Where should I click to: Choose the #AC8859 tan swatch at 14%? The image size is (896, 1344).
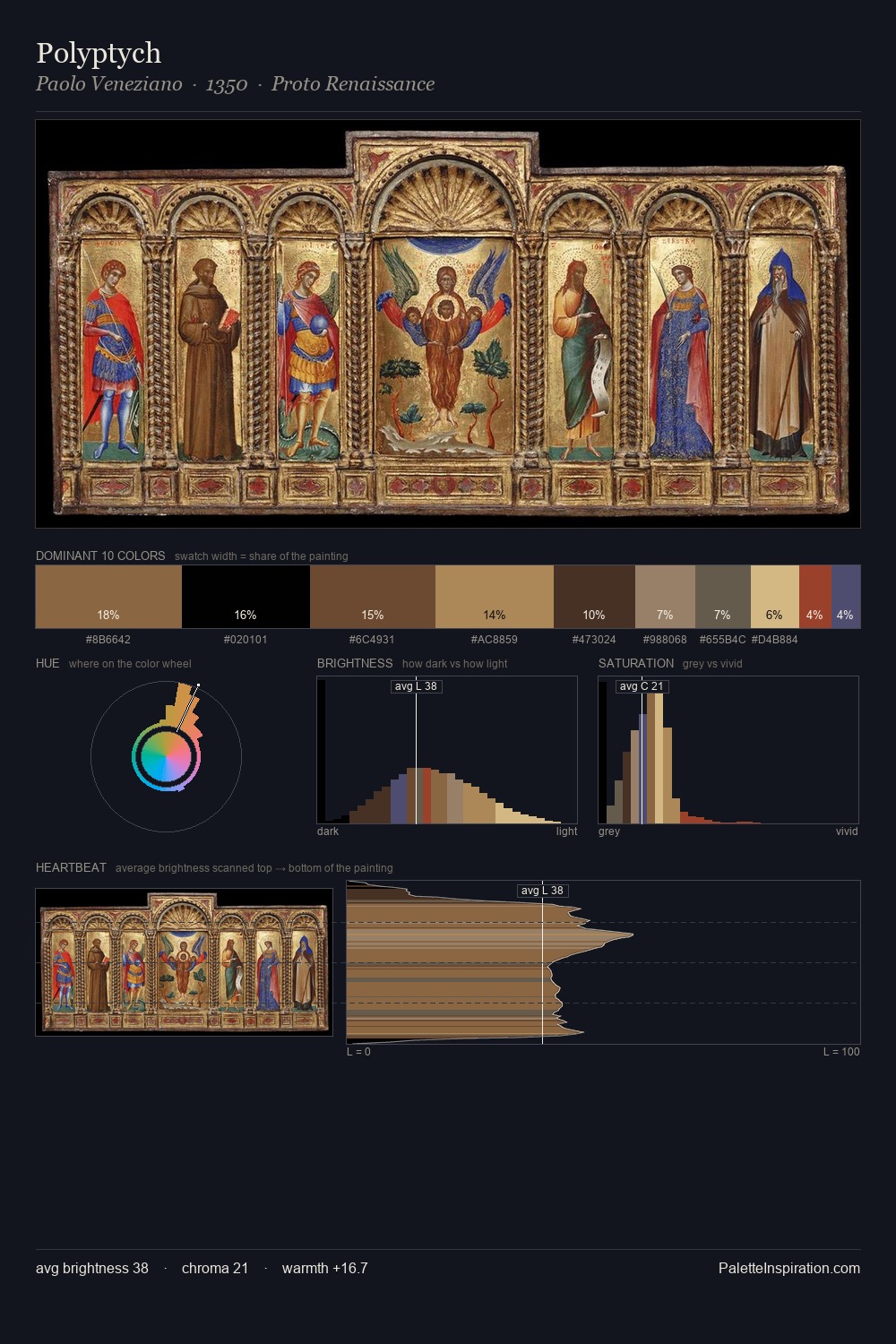point(495,597)
